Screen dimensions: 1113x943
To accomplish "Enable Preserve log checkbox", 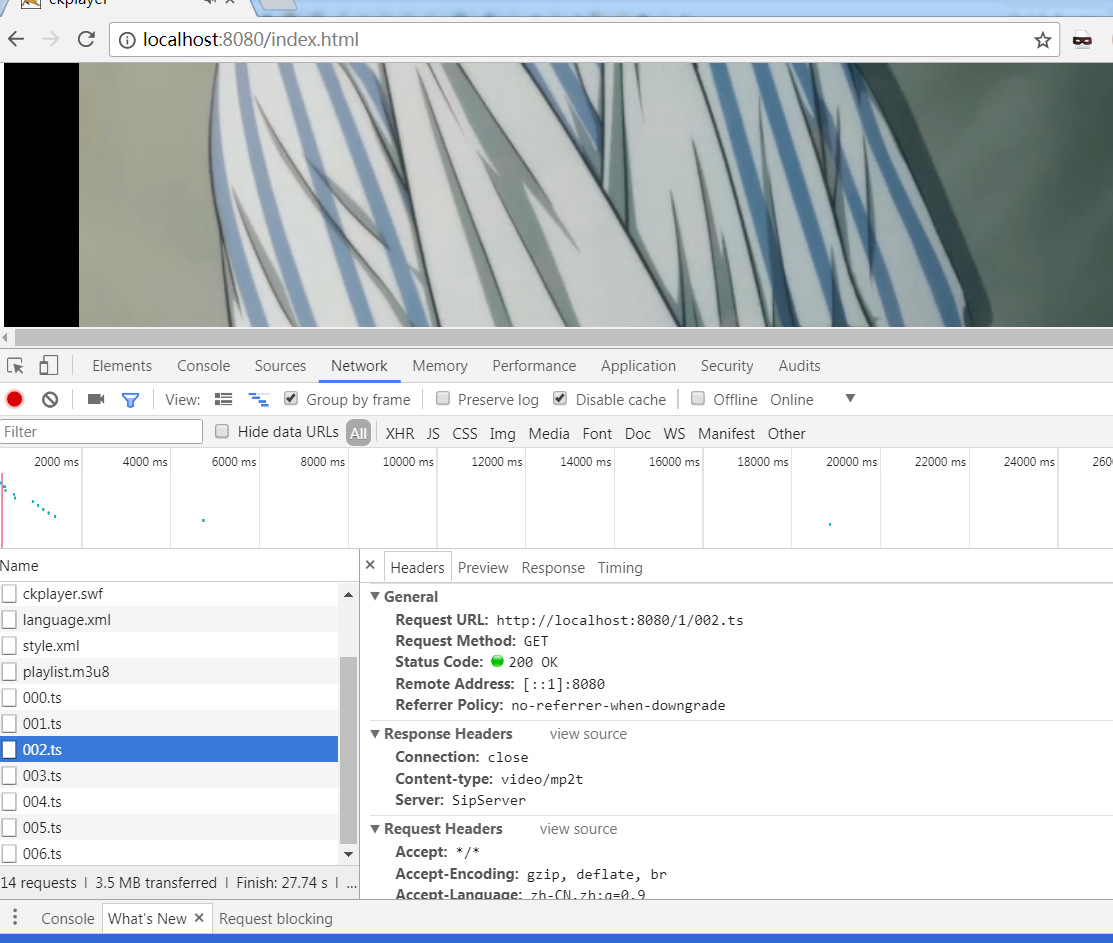I will coord(443,398).
